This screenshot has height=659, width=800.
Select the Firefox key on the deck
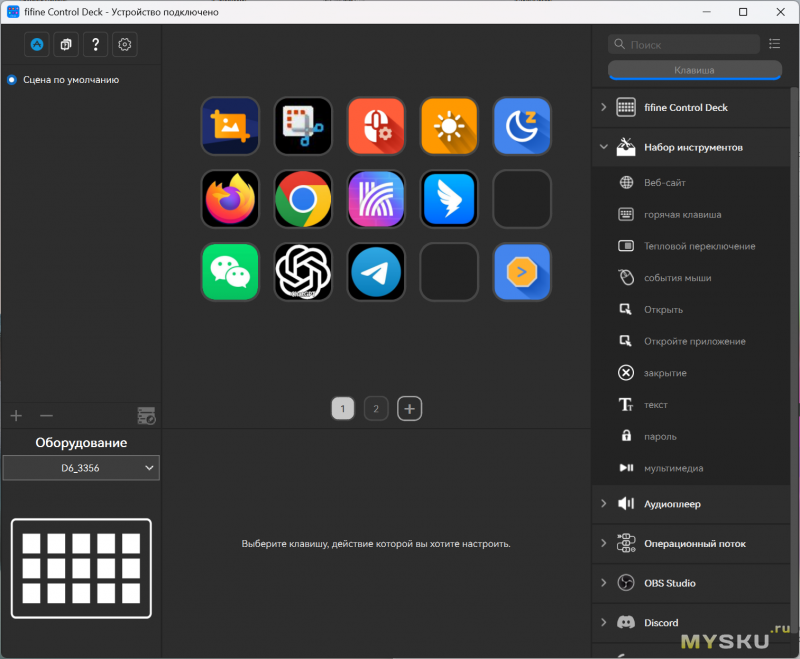tap(230, 199)
